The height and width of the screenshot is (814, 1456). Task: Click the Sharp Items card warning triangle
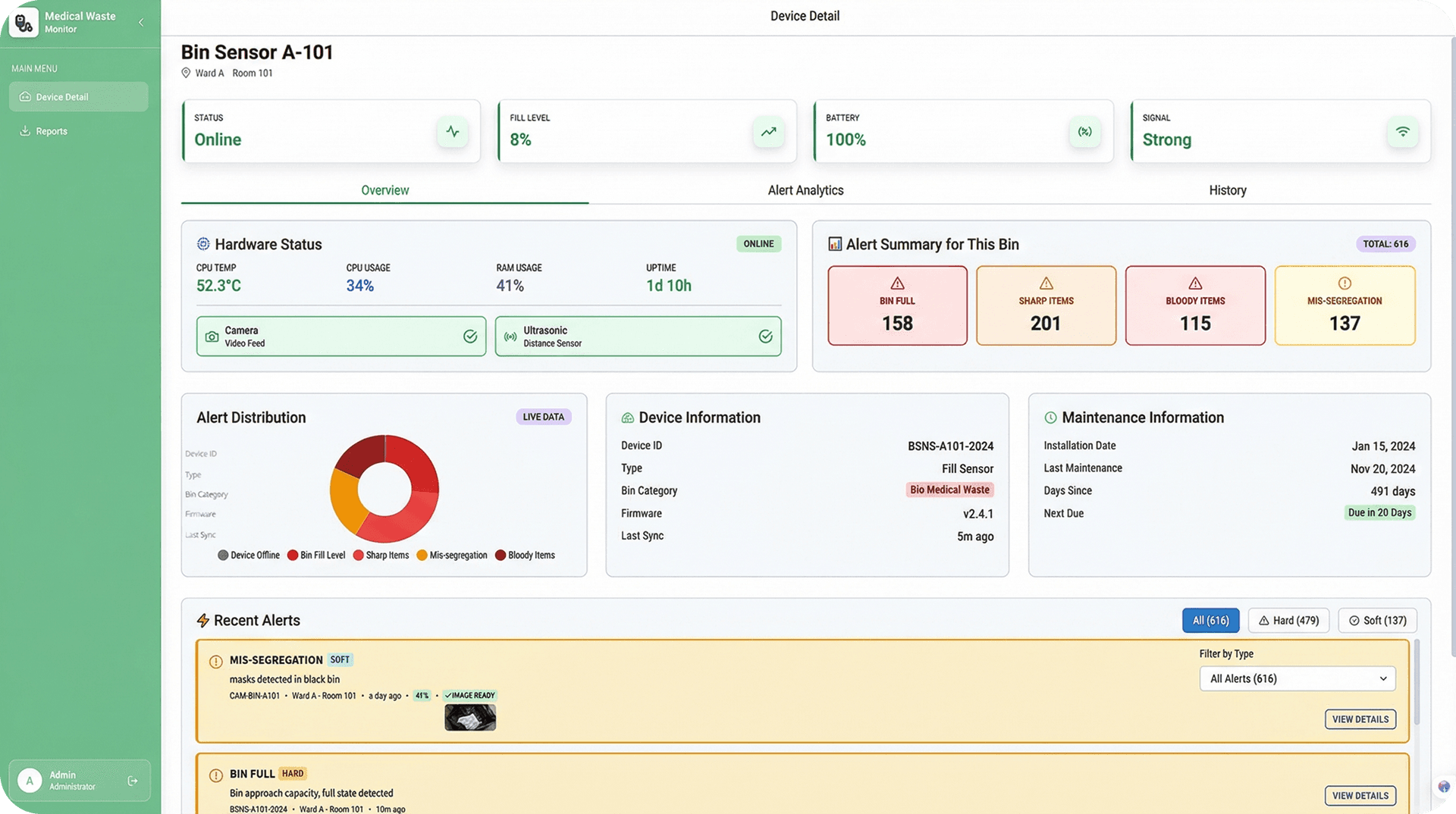[x=1046, y=283]
